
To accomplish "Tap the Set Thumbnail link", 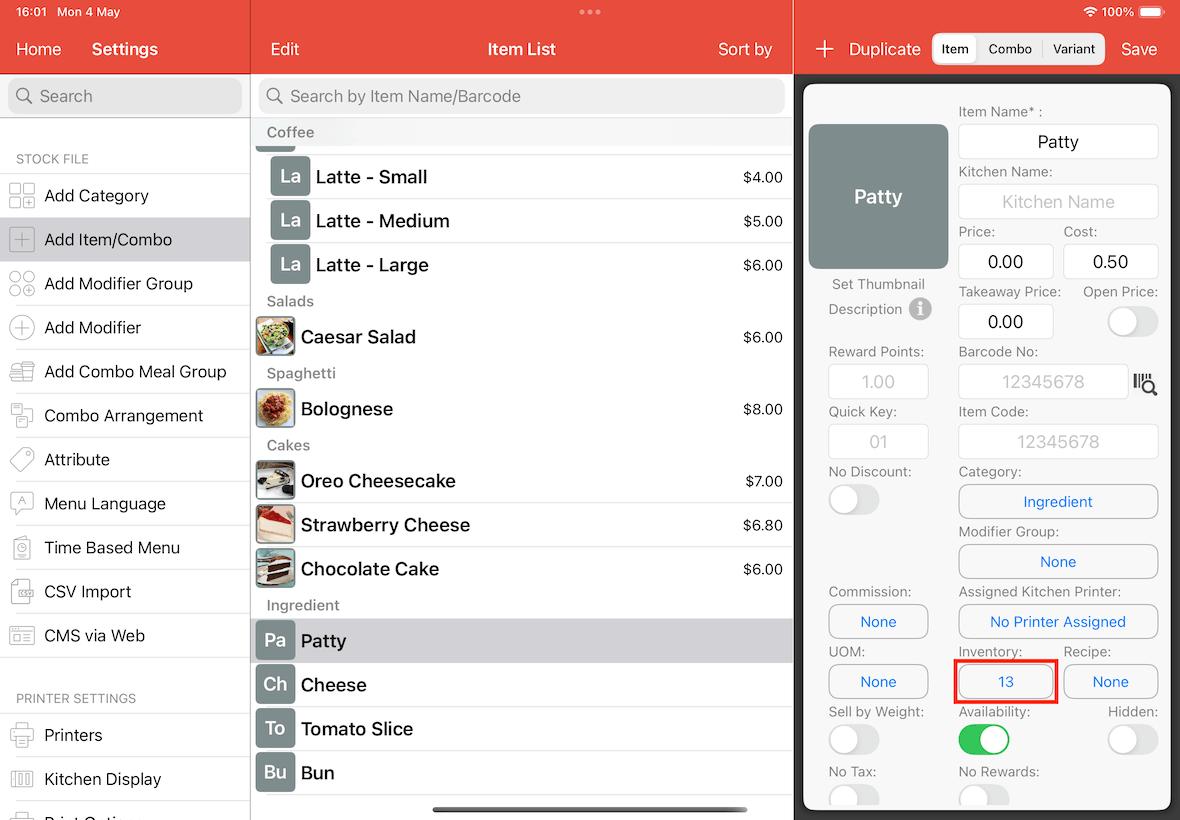I will (878, 284).
